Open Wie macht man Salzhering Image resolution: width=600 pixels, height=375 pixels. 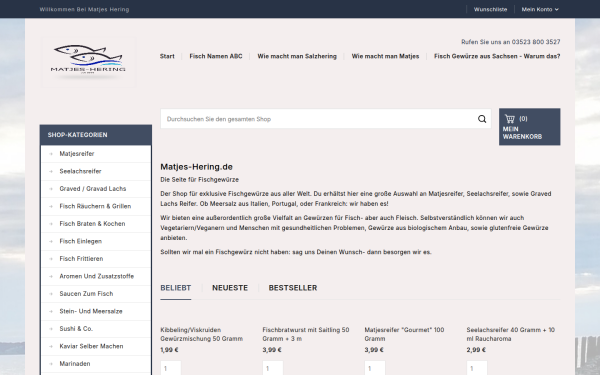click(297, 56)
